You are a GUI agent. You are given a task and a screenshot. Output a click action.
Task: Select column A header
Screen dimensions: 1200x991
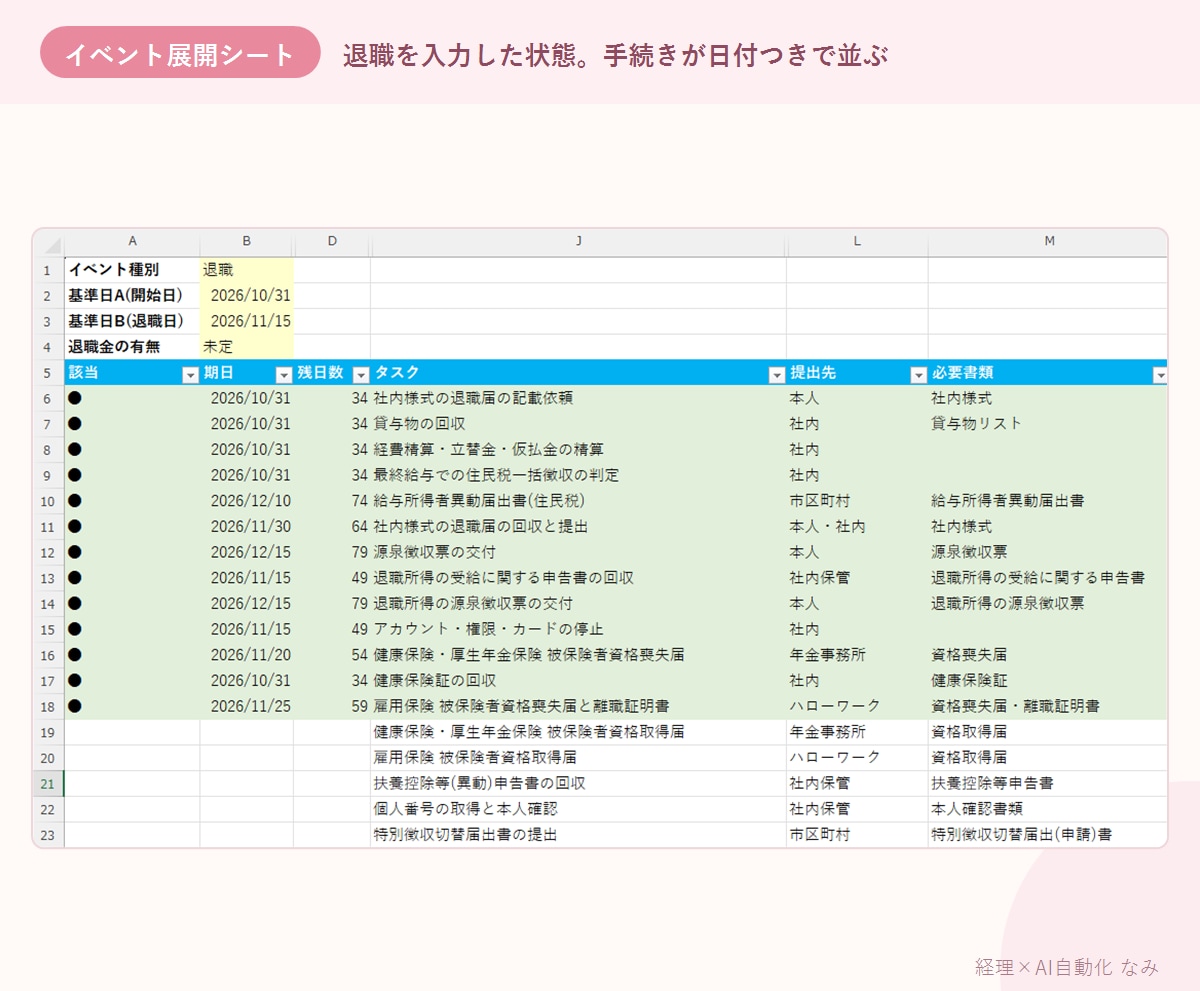click(132, 242)
